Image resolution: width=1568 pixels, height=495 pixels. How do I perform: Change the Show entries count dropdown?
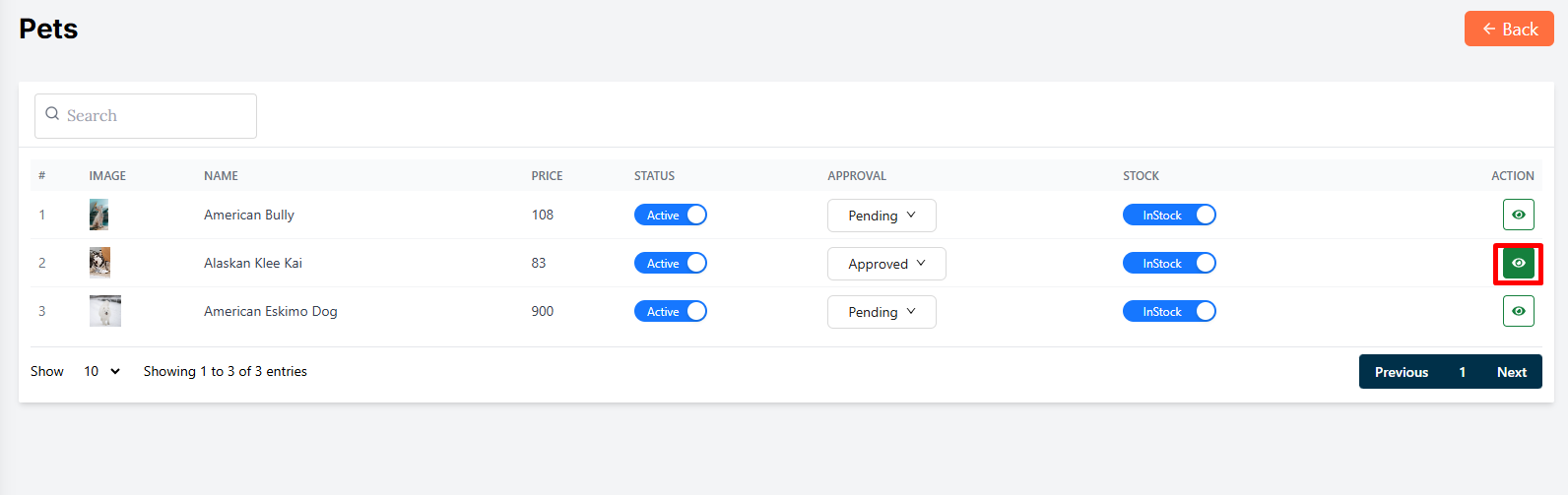[101, 371]
